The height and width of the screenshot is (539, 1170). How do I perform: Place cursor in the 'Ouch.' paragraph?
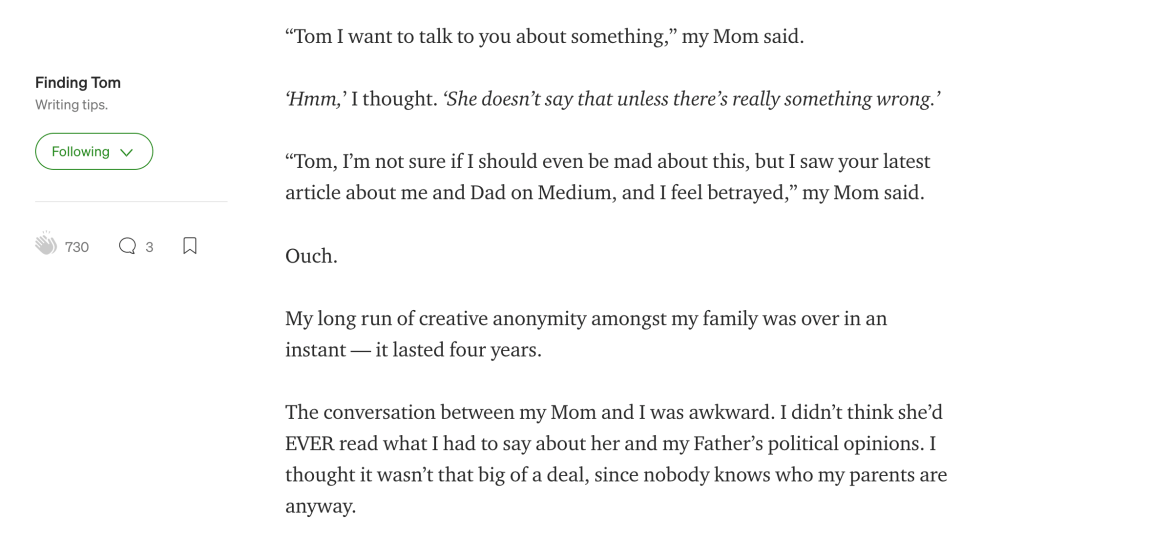click(x=311, y=256)
